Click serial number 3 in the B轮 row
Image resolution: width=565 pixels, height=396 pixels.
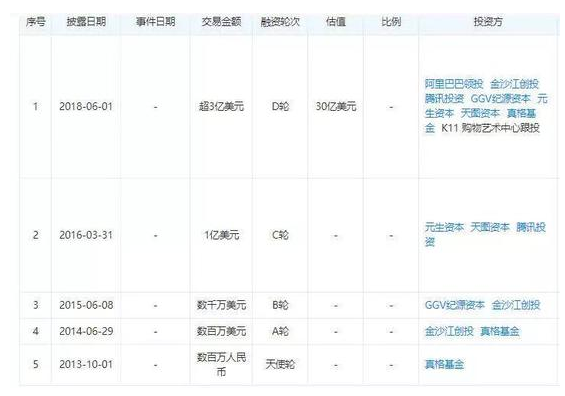coord(35,305)
